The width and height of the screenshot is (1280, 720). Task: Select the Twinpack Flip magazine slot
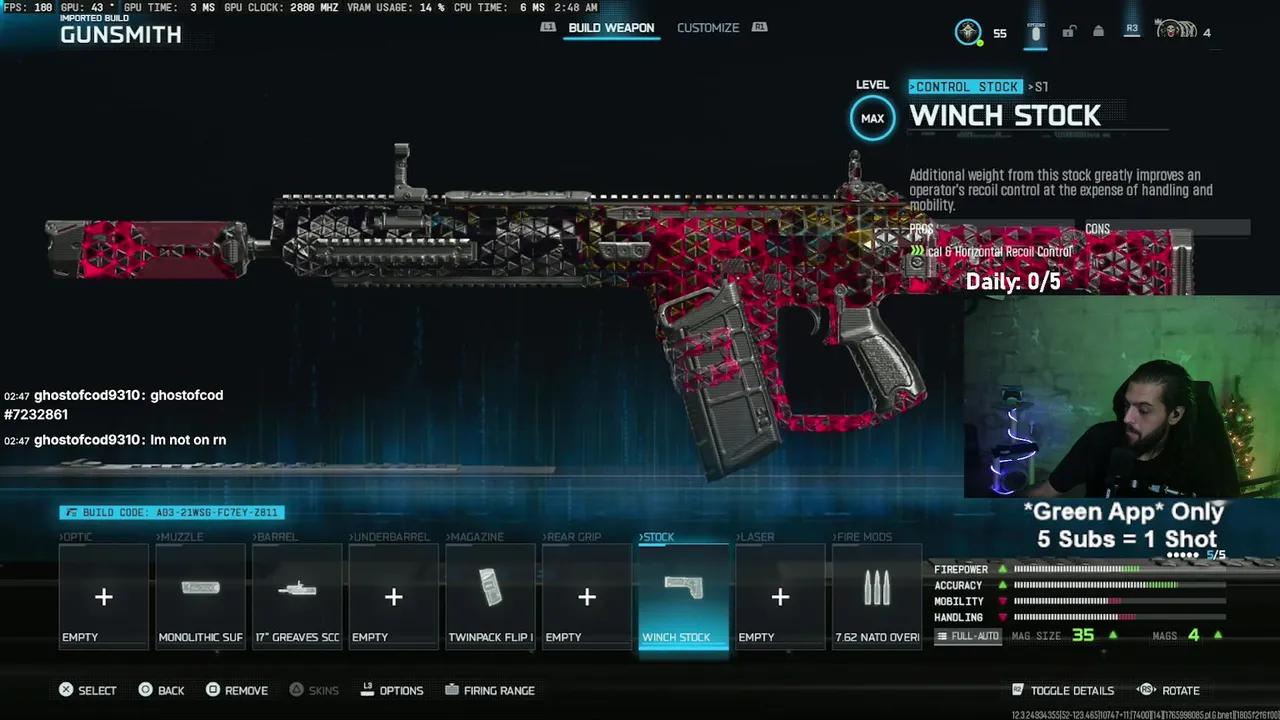coord(490,597)
